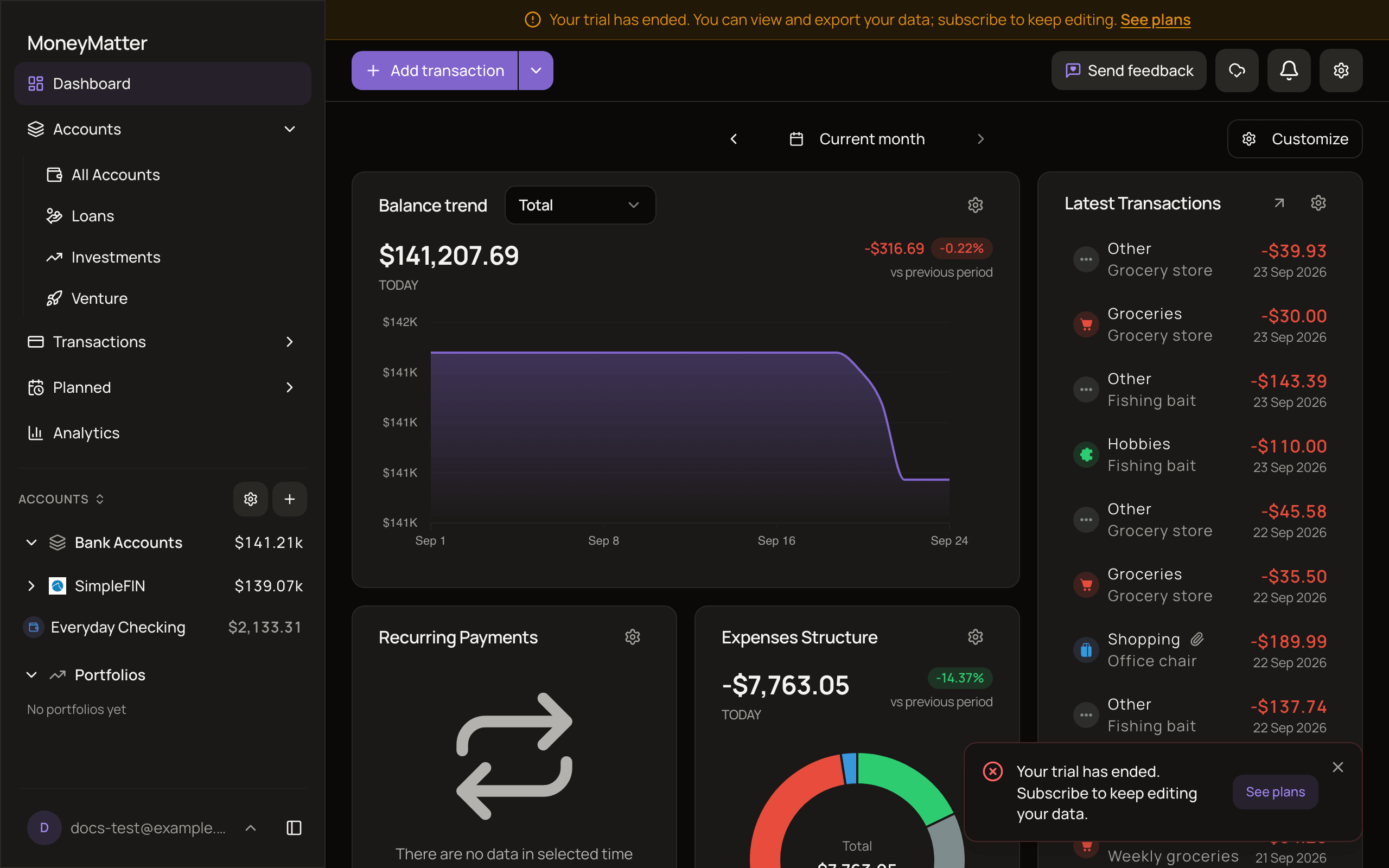Collapse the Portfolios group
The image size is (1389, 868).
[x=31, y=675]
